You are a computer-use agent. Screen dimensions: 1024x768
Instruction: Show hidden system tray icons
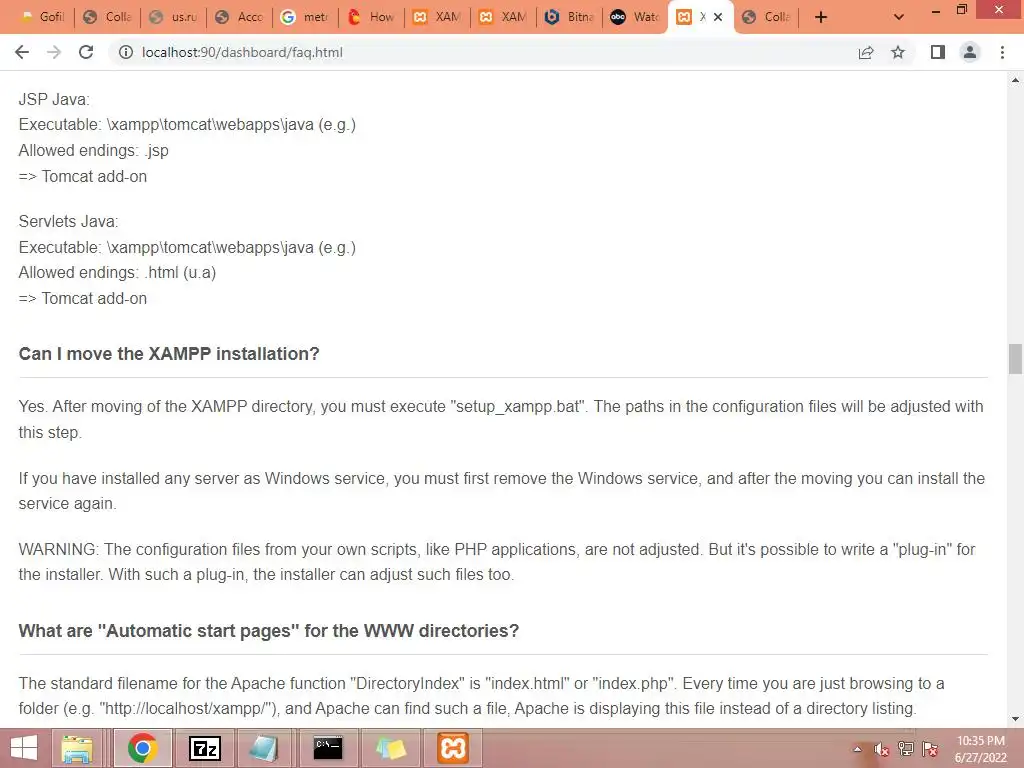tap(857, 749)
